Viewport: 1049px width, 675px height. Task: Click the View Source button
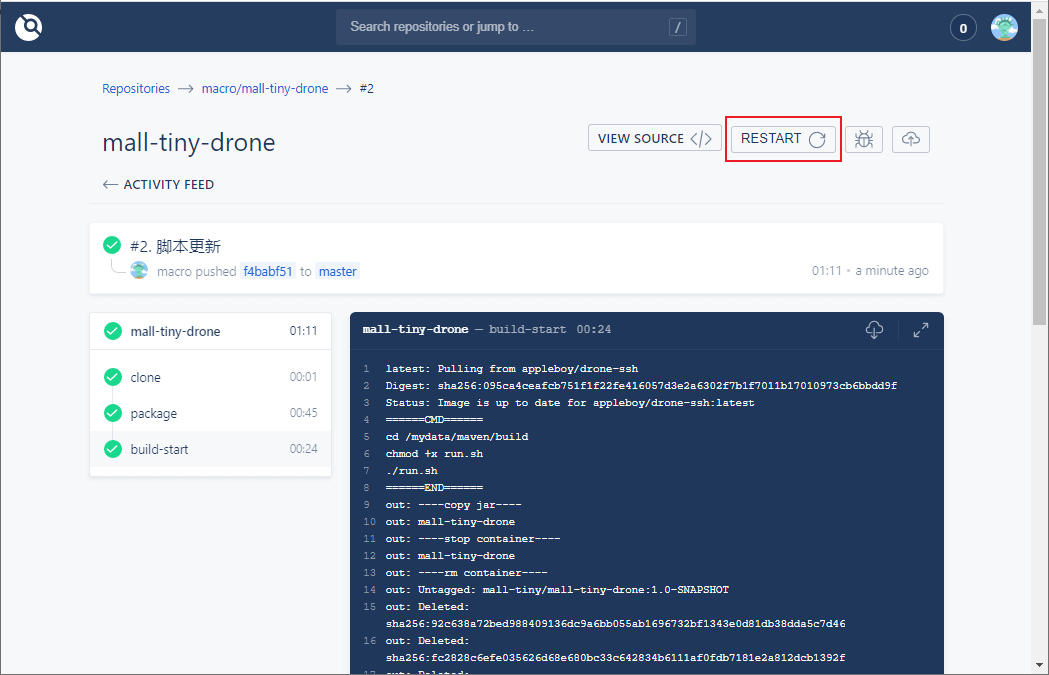[x=654, y=138]
